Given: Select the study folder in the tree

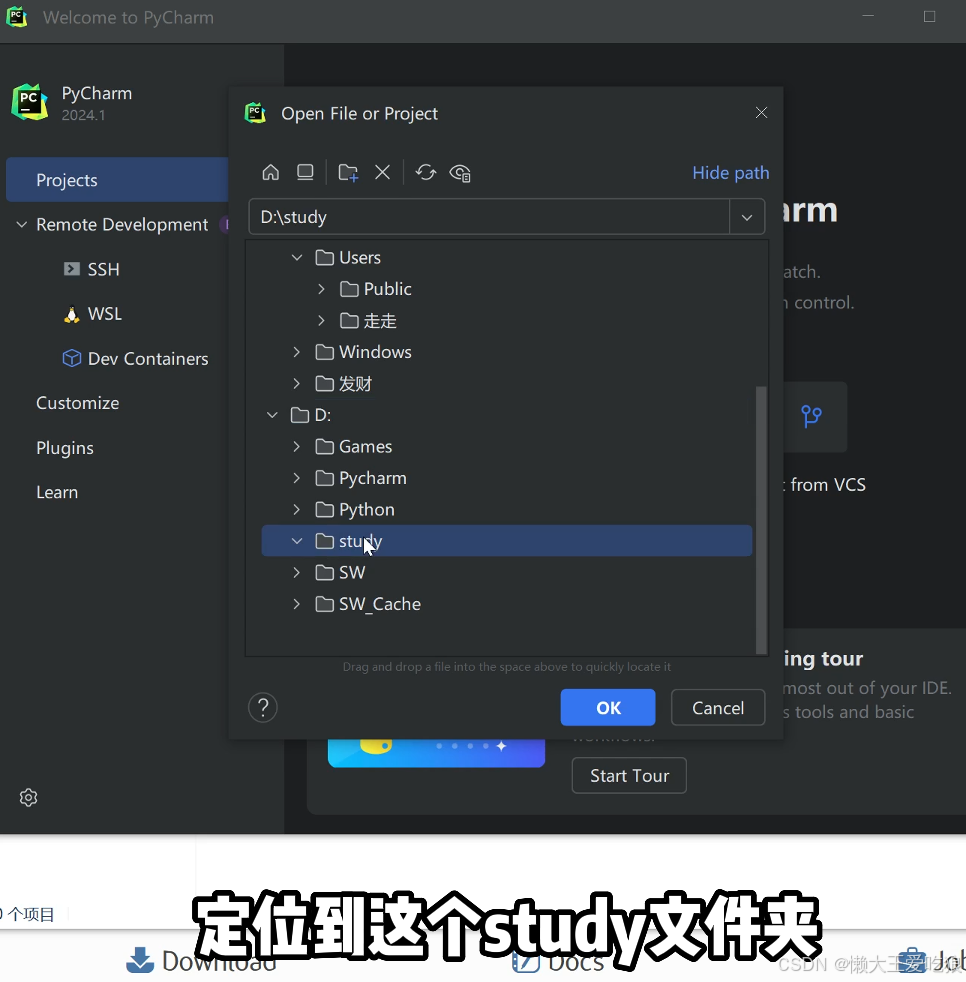Looking at the screenshot, I should [507, 540].
